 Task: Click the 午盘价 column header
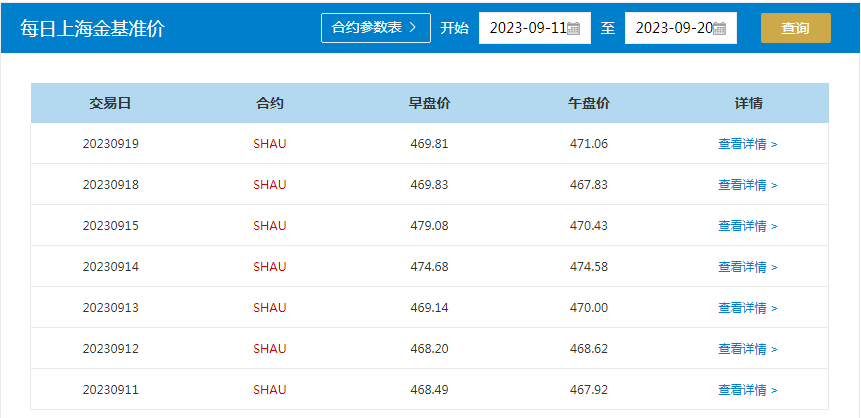(x=589, y=103)
